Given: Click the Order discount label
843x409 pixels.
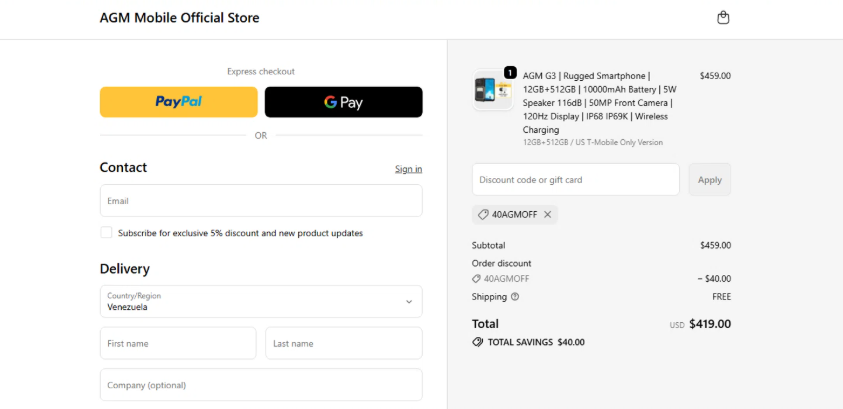Looking at the screenshot, I should point(502,263).
